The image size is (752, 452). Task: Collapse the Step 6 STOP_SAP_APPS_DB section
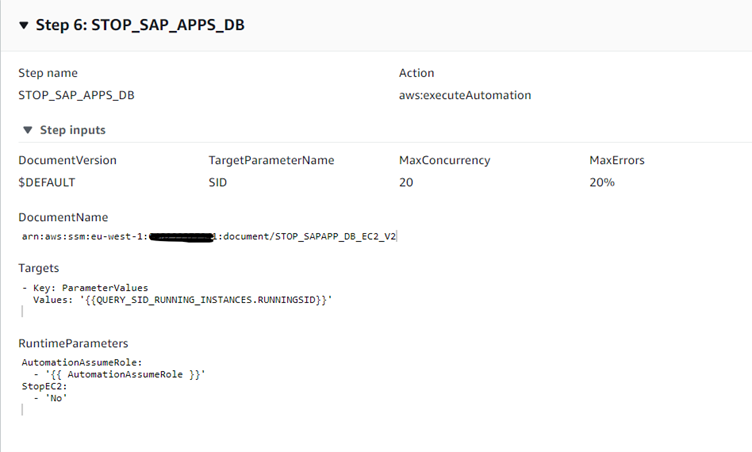pyautogui.click(x=24, y=25)
